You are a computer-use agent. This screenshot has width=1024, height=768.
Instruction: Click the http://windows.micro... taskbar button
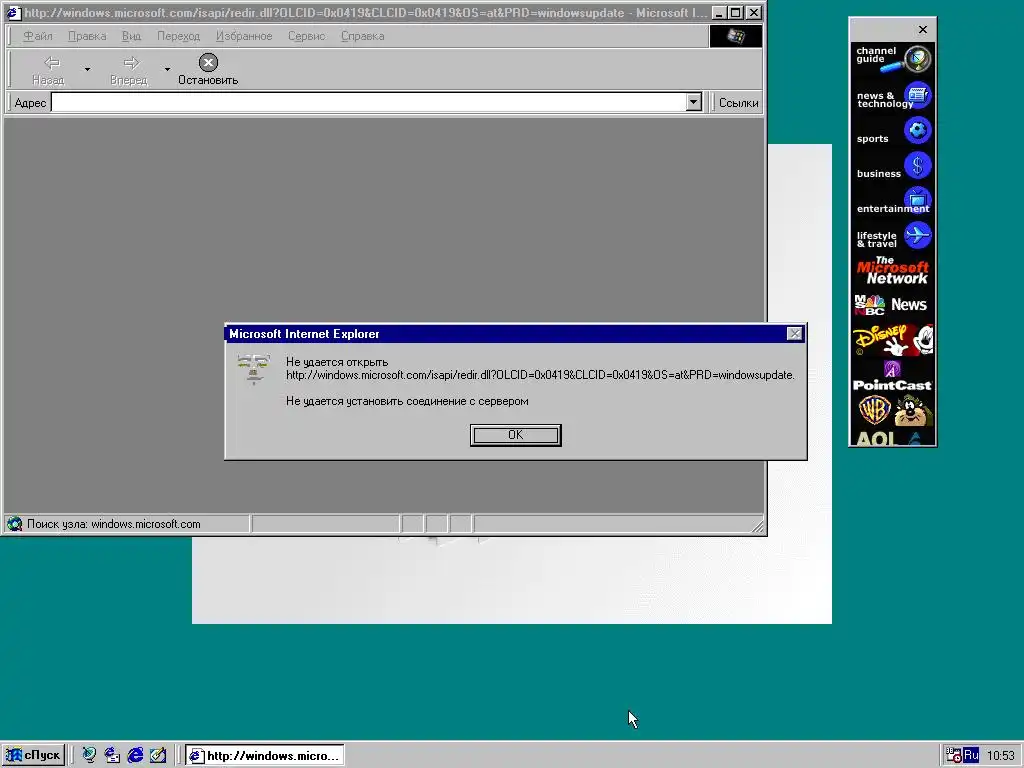(264, 756)
